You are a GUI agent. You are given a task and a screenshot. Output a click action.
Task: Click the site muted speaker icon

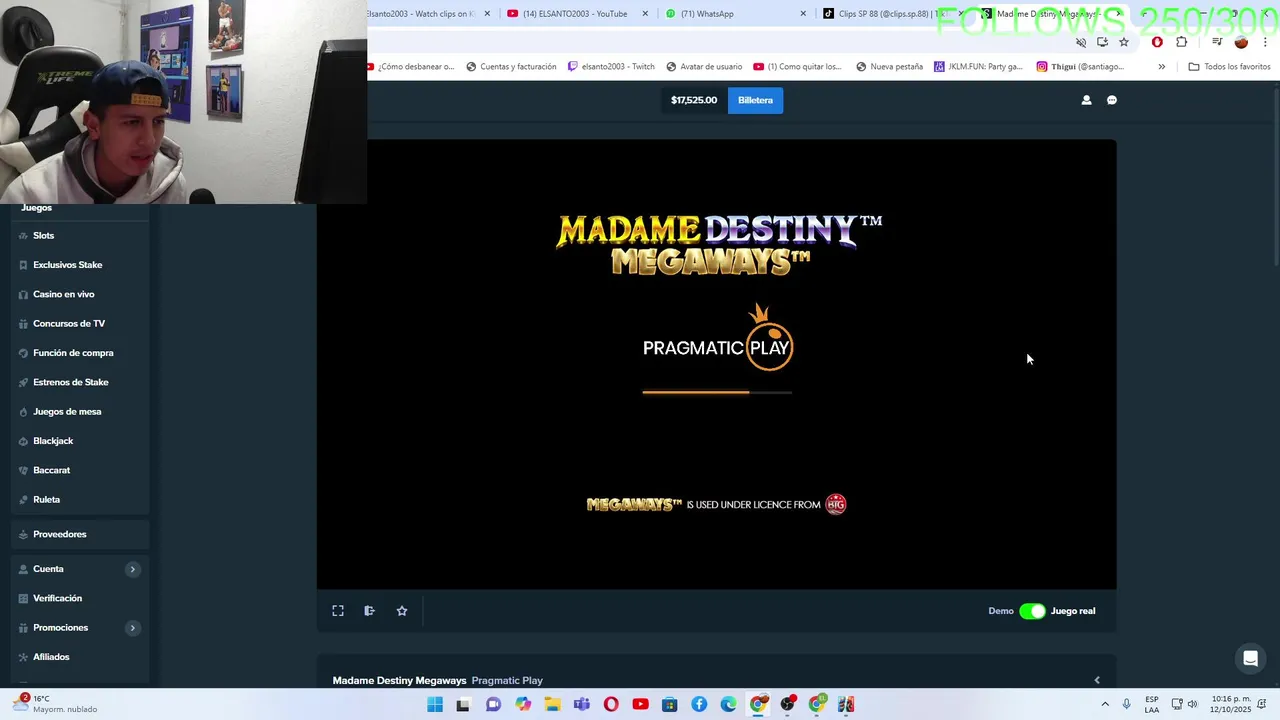click(1081, 42)
